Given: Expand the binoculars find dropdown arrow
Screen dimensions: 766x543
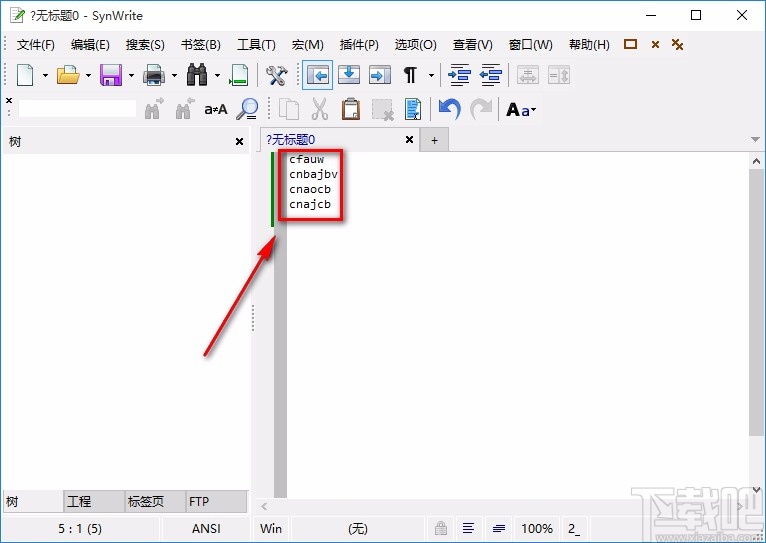Looking at the screenshot, I should pyautogui.click(x=217, y=76).
